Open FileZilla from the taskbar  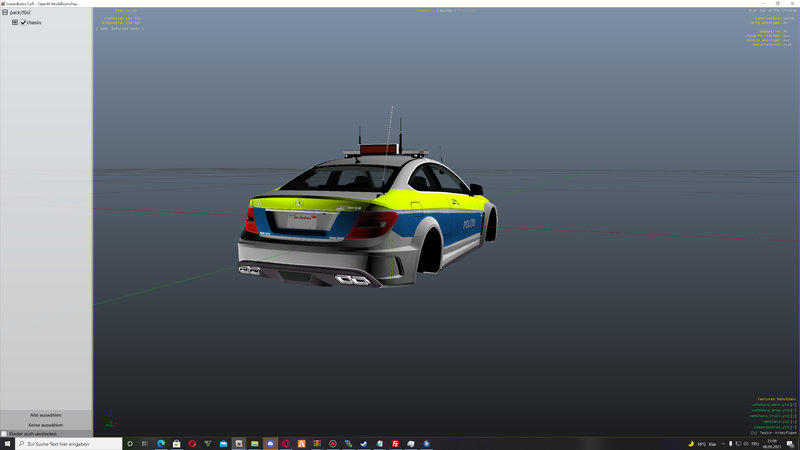point(395,444)
